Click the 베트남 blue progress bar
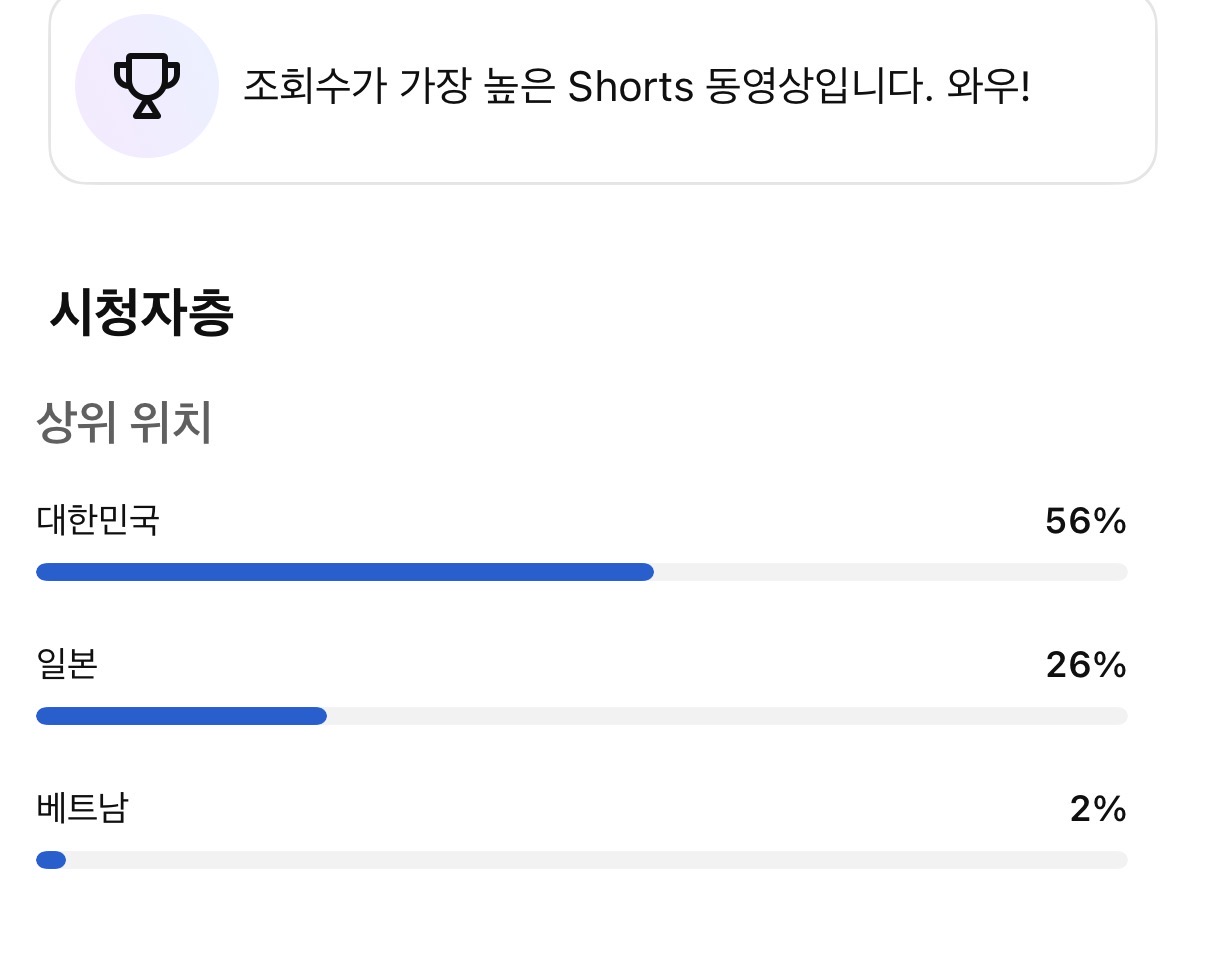The image size is (1206, 976). click(50, 860)
